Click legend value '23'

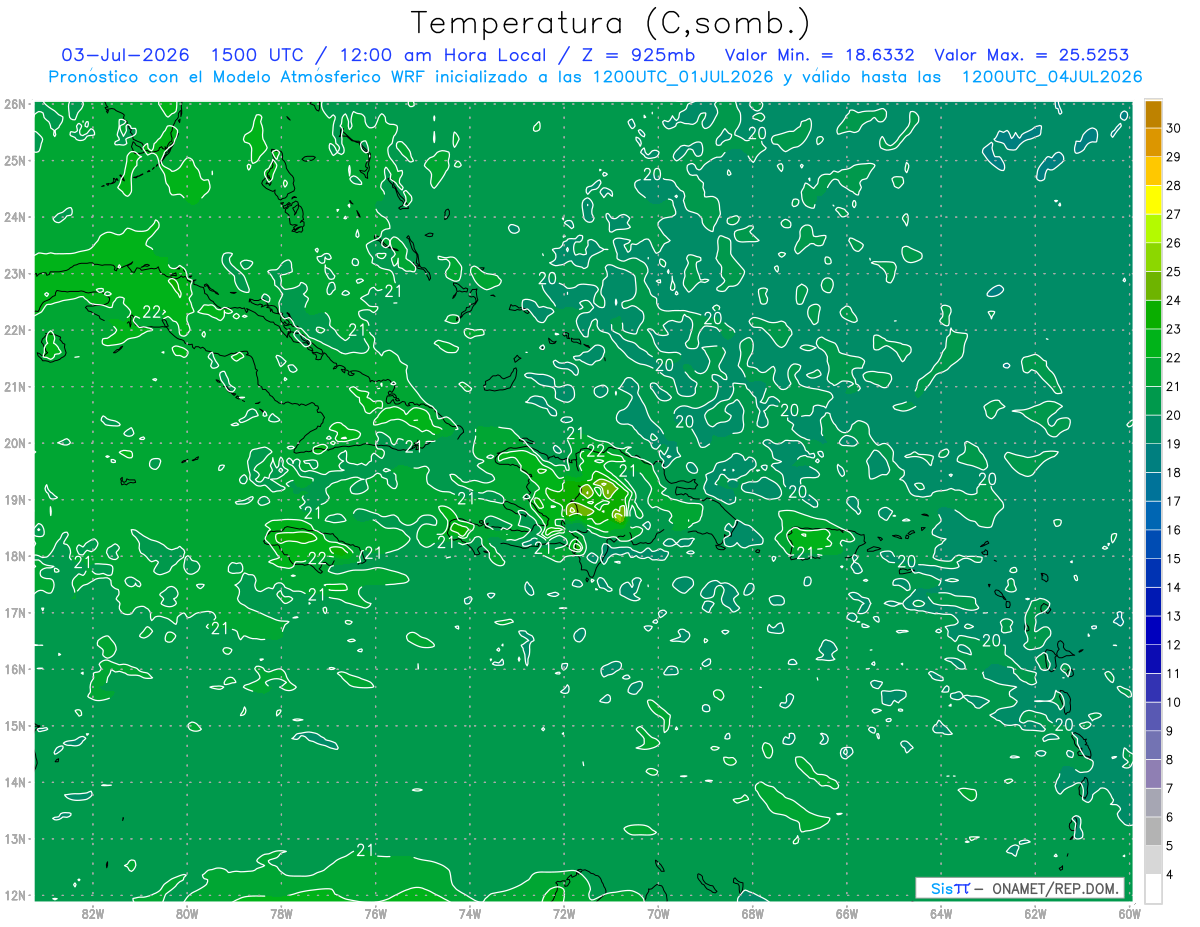pos(1174,329)
